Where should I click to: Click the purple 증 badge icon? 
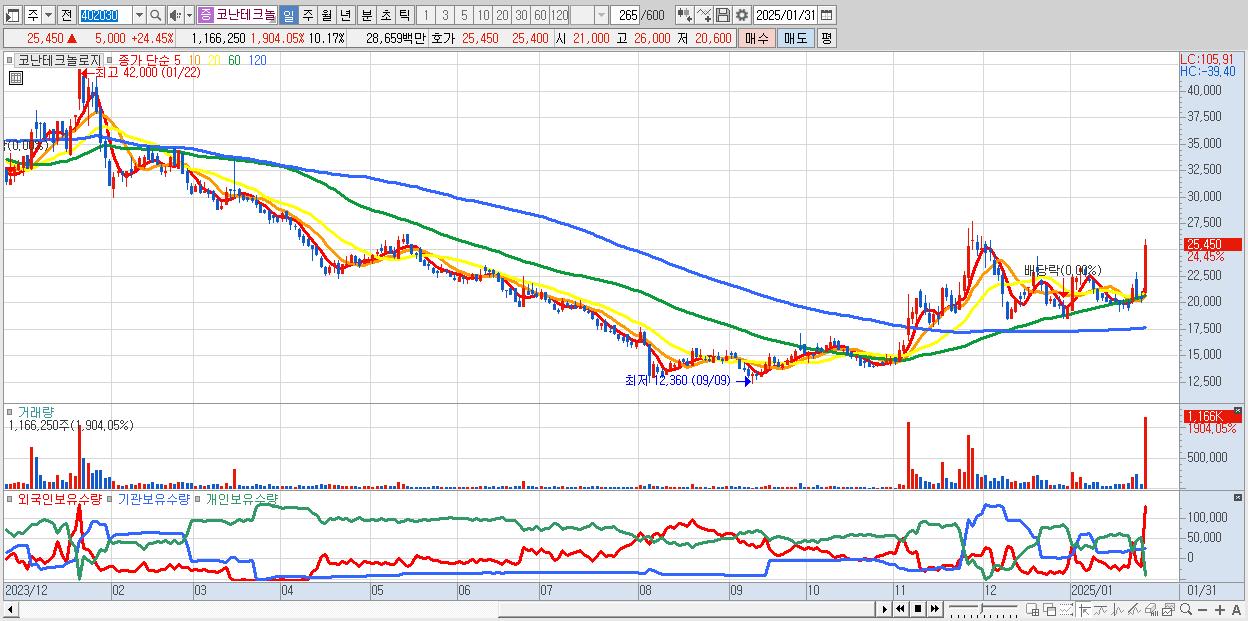204,15
